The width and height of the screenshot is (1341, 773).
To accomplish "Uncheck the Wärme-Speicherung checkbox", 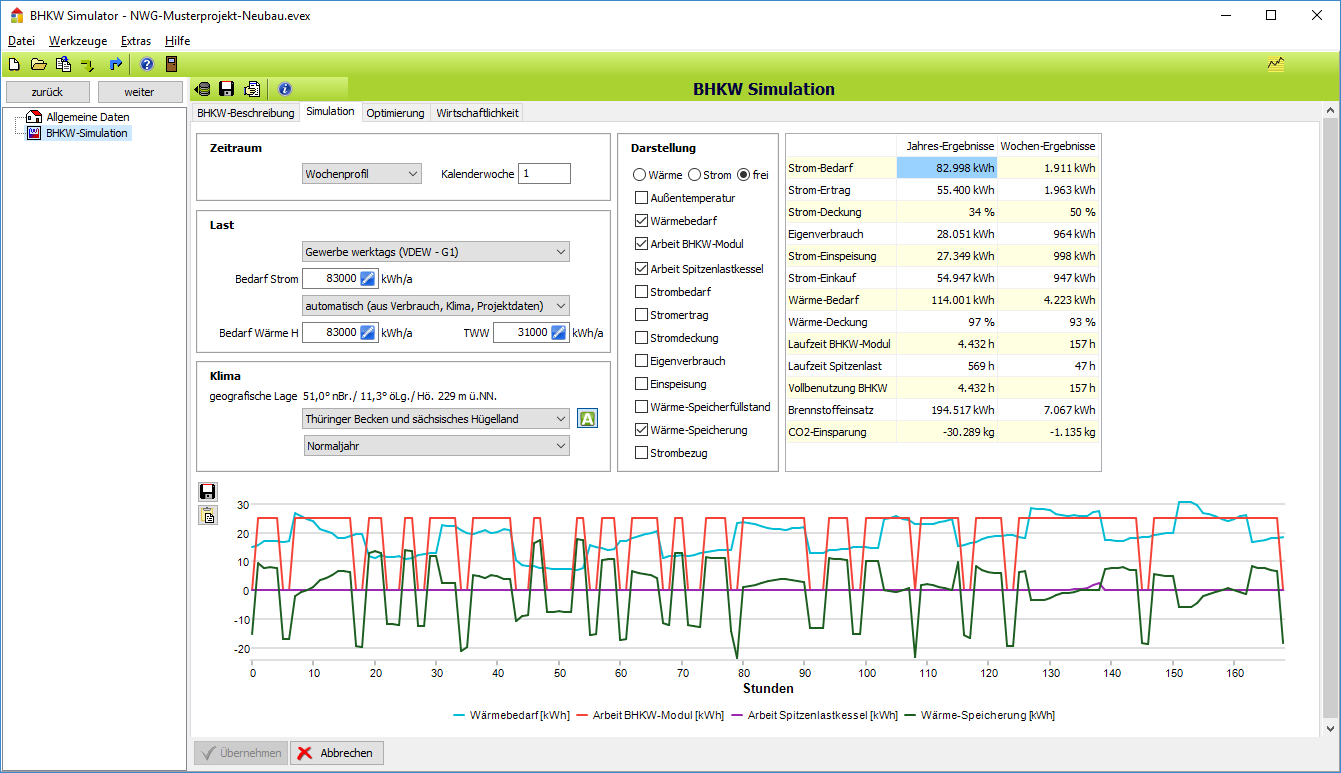I will 641,430.
